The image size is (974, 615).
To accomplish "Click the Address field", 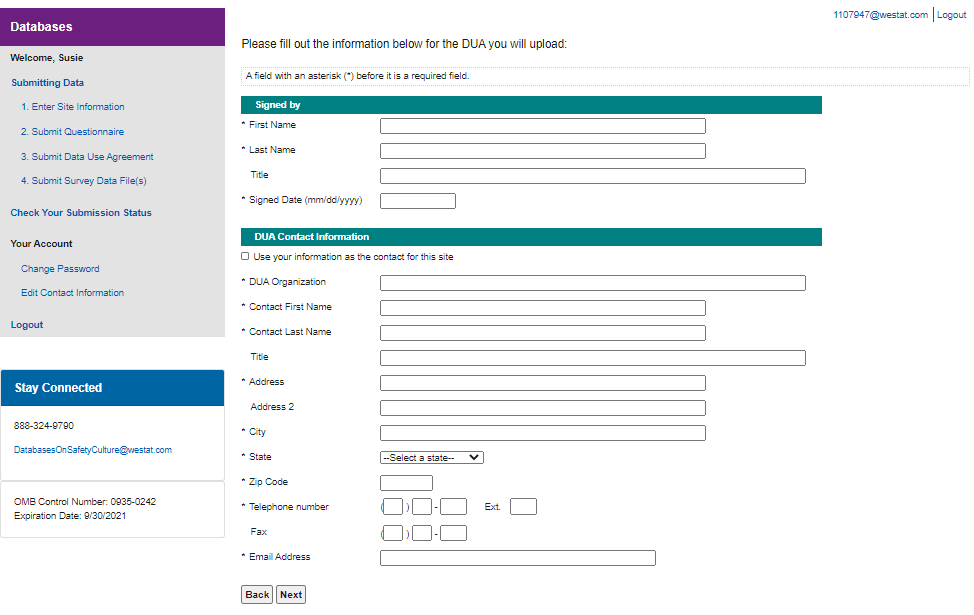I will tap(543, 383).
